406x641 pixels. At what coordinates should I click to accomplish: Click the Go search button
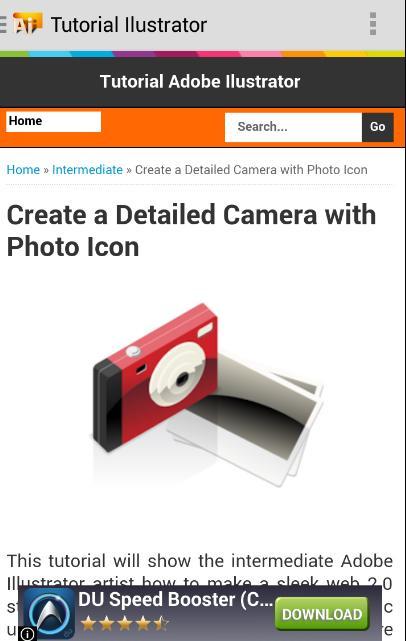tap(378, 127)
